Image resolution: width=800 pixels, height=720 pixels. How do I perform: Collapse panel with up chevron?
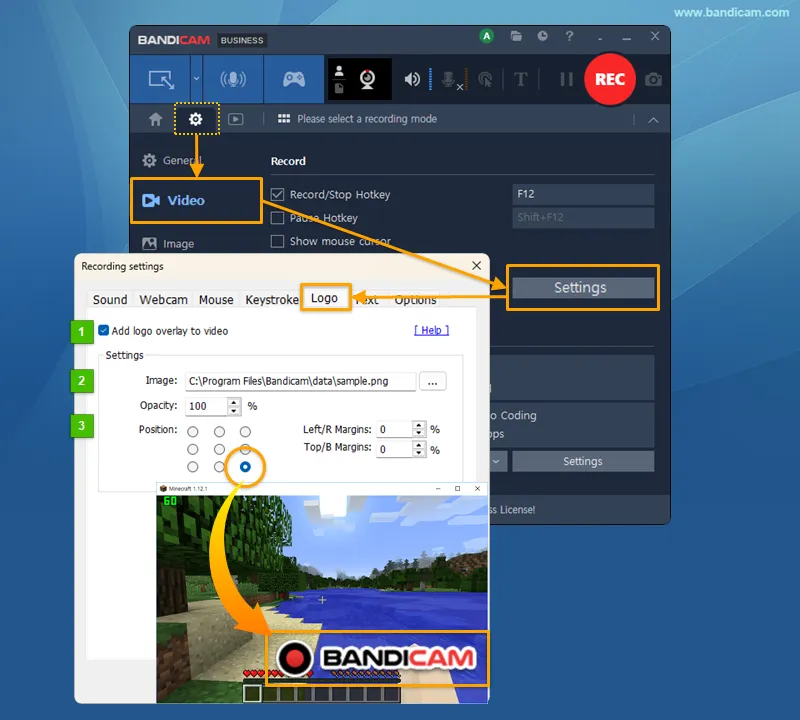click(653, 120)
